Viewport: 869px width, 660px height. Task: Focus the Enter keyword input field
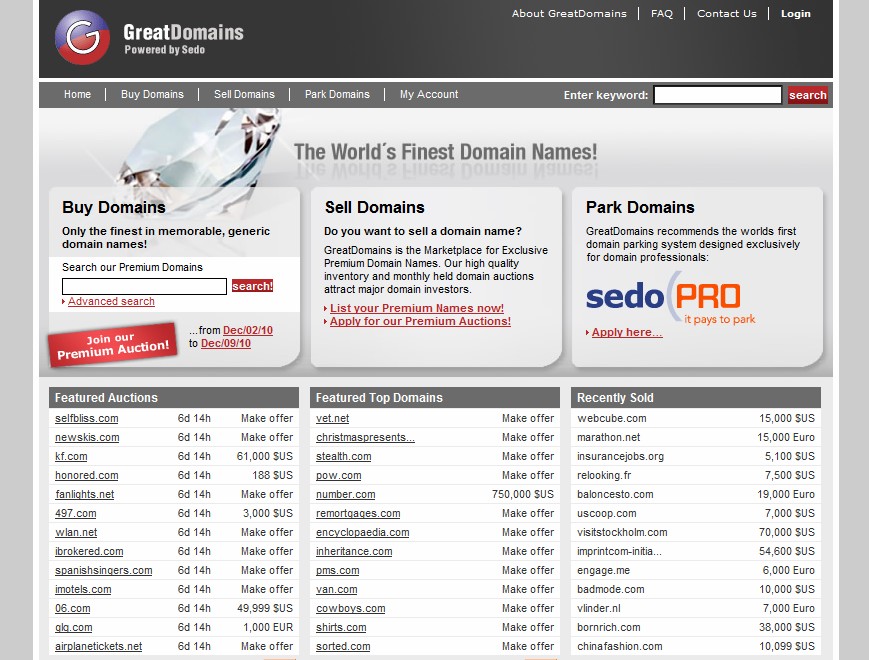(718, 95)
